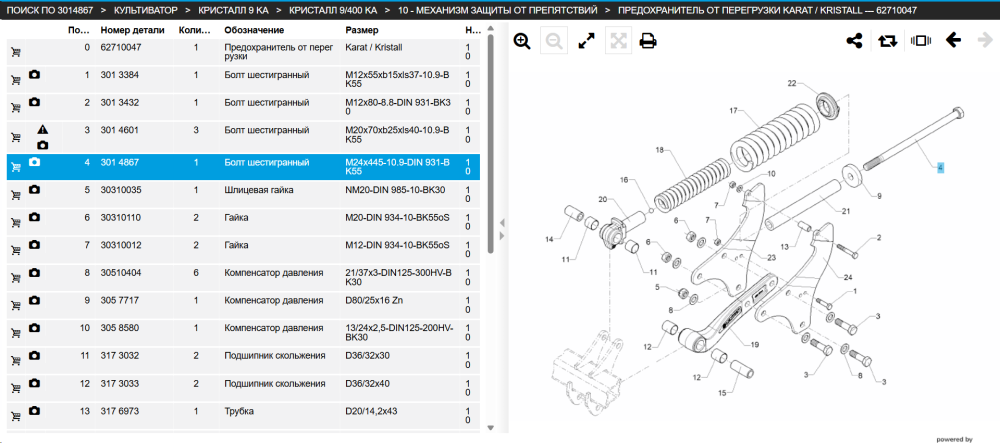Expand the parts list panel right arrow
This screenshot has height=443, width=1000.
(502, 236)
